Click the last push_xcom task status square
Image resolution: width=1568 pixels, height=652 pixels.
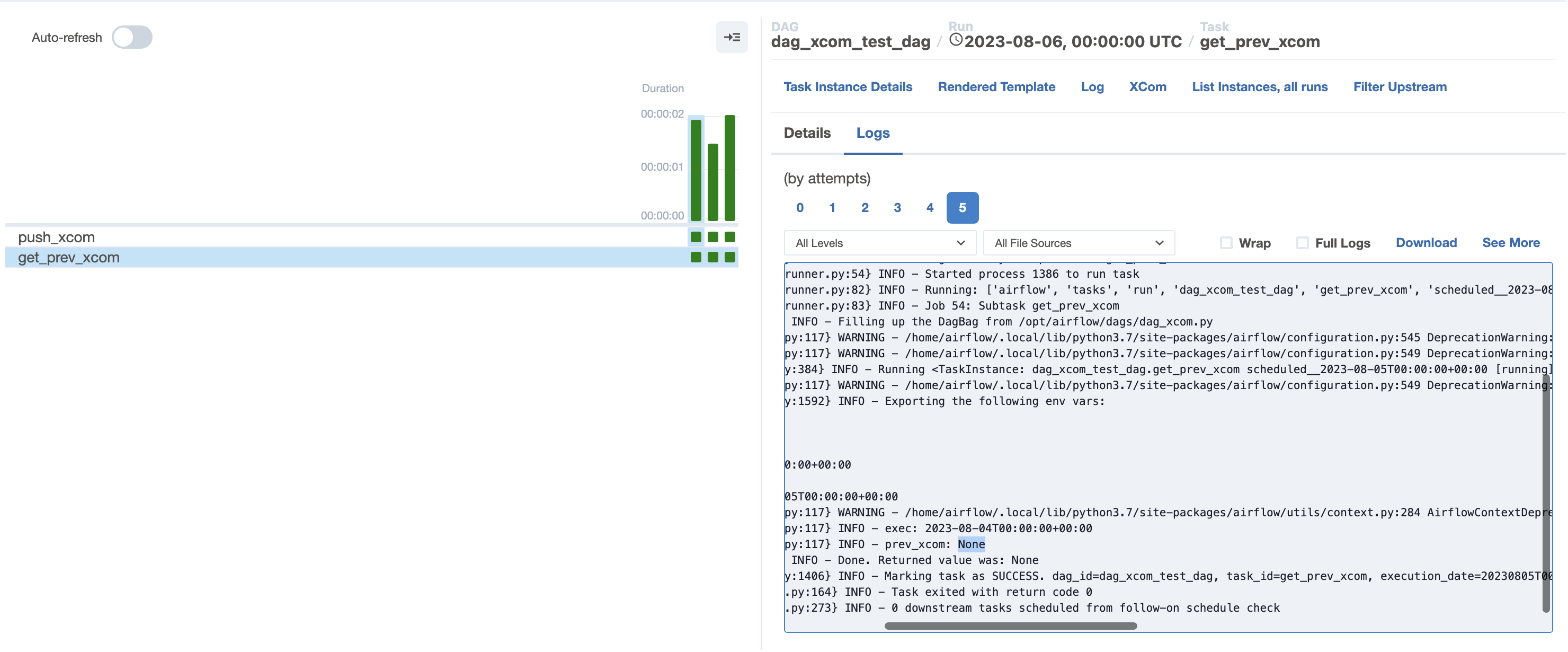(730, 237)
